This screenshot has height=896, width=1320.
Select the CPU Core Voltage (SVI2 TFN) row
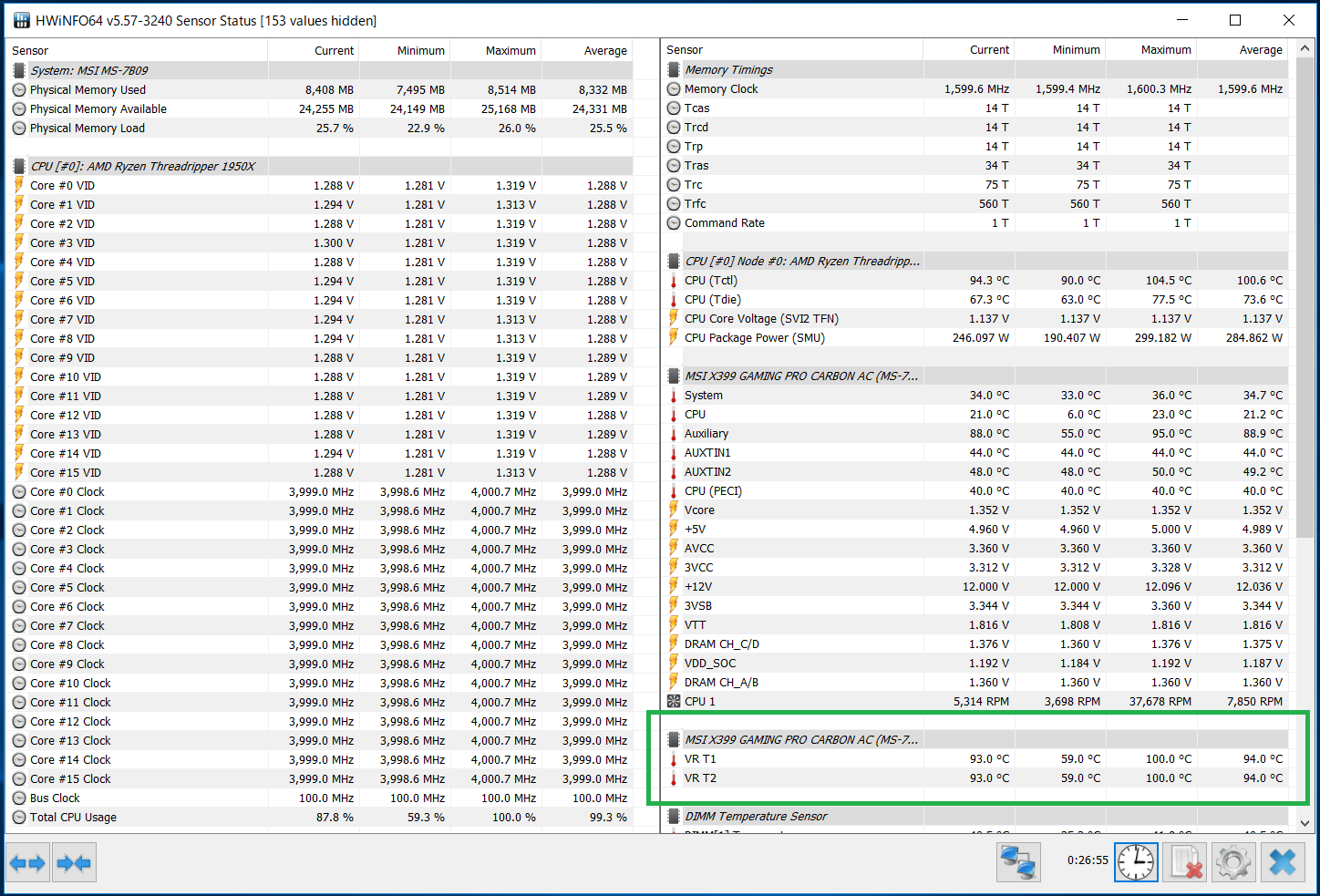coord(975,319)
